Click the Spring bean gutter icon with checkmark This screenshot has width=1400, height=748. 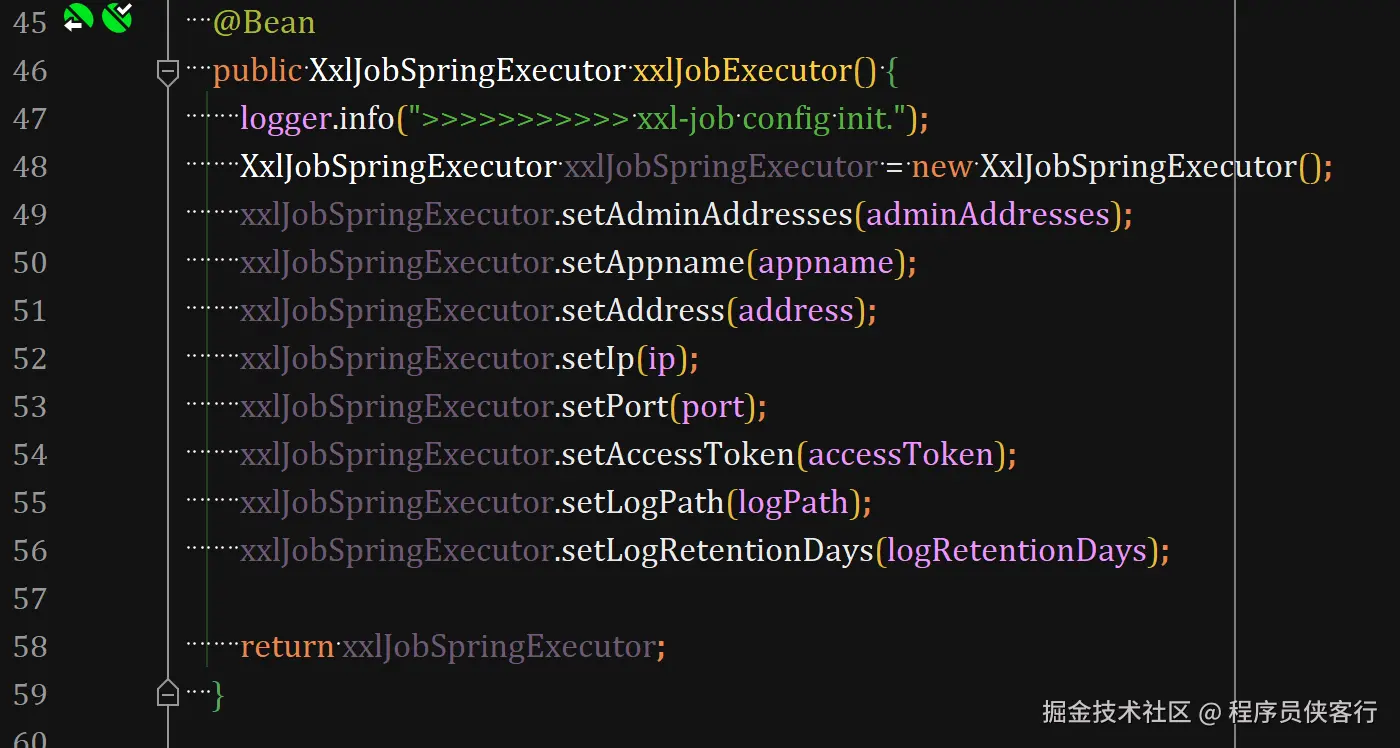118,17
